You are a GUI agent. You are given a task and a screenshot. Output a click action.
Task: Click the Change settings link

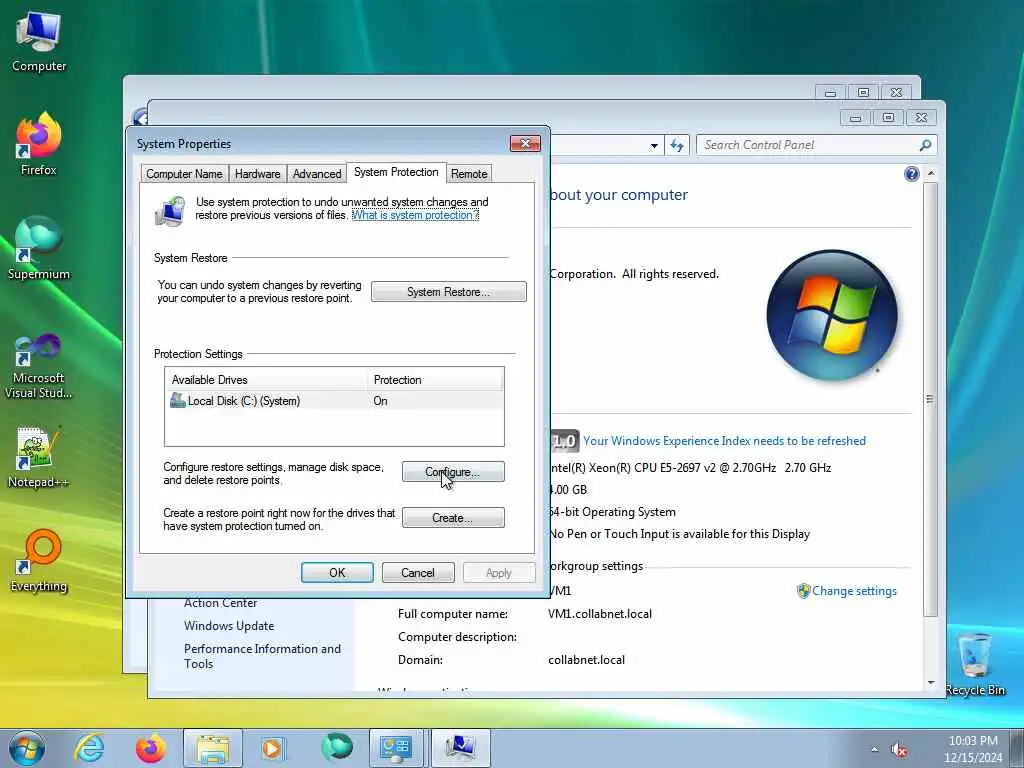click(854, 591)
